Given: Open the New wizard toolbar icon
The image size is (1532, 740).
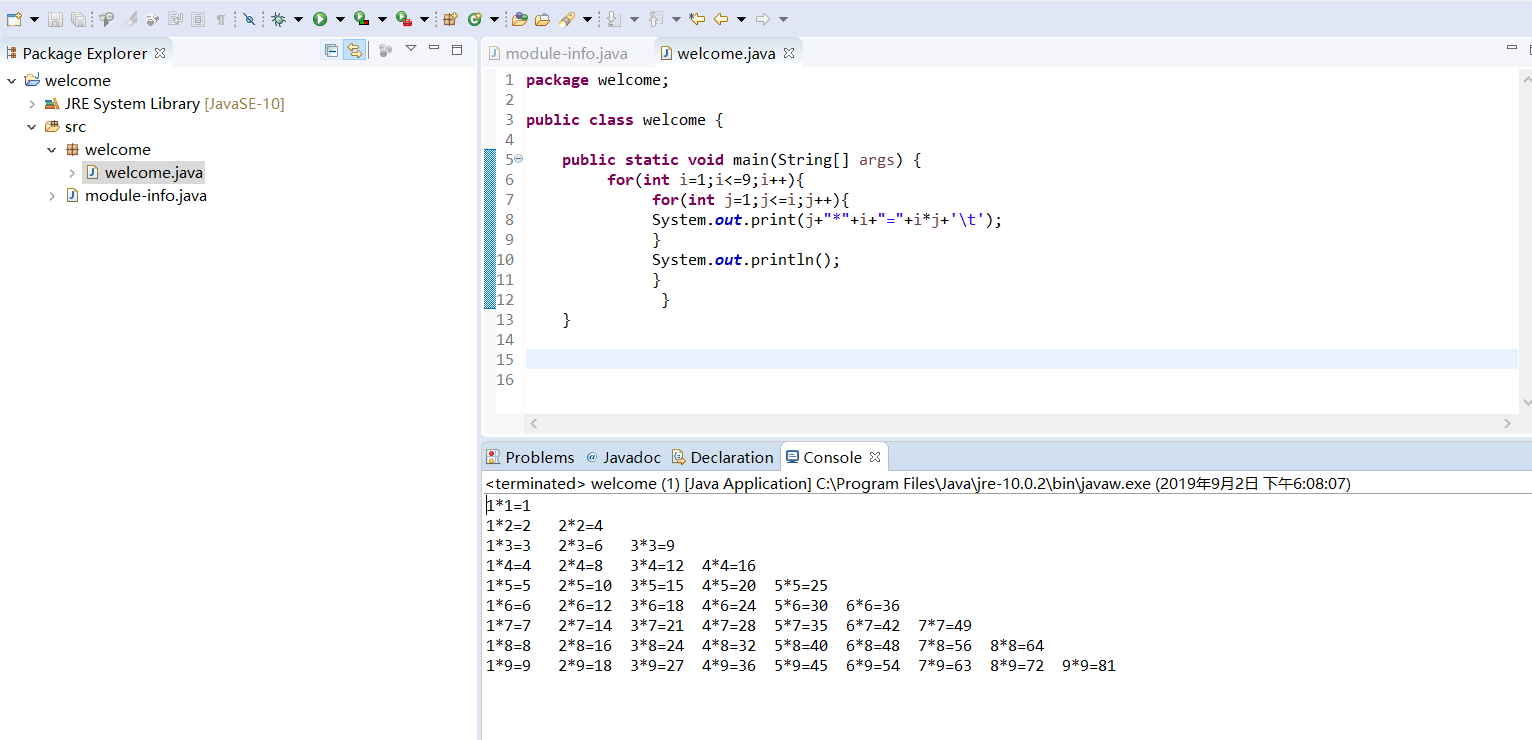Looking at the screenshot, I should [x=14, y=19].
